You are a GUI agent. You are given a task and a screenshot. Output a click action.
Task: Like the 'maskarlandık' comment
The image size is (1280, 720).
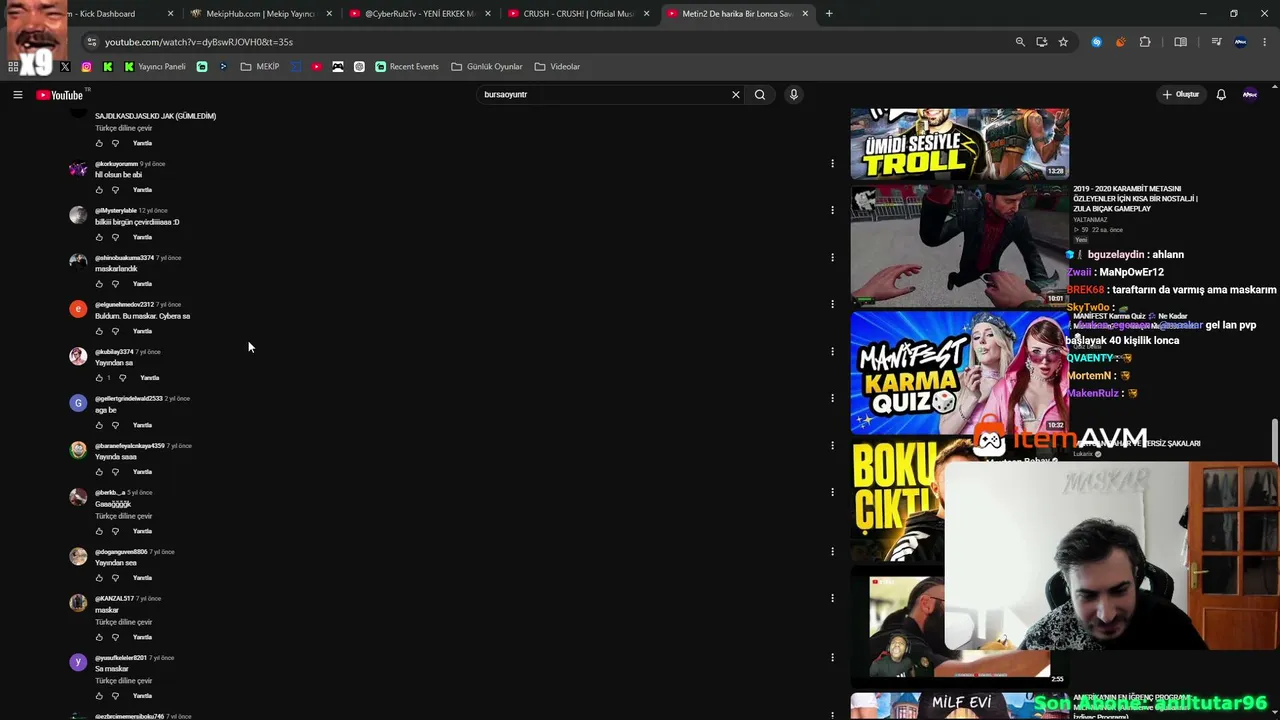99,284
